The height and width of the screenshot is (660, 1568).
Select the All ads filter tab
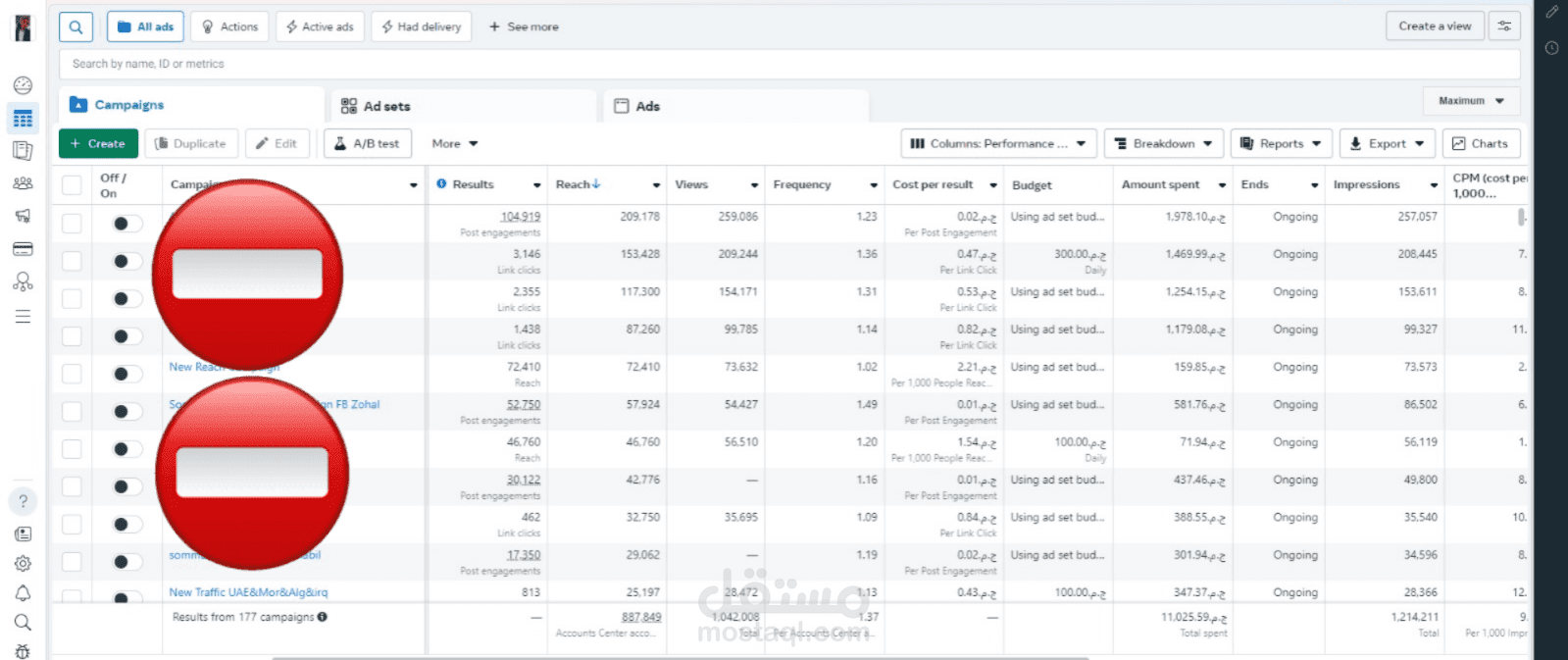(x=145, y=26)
